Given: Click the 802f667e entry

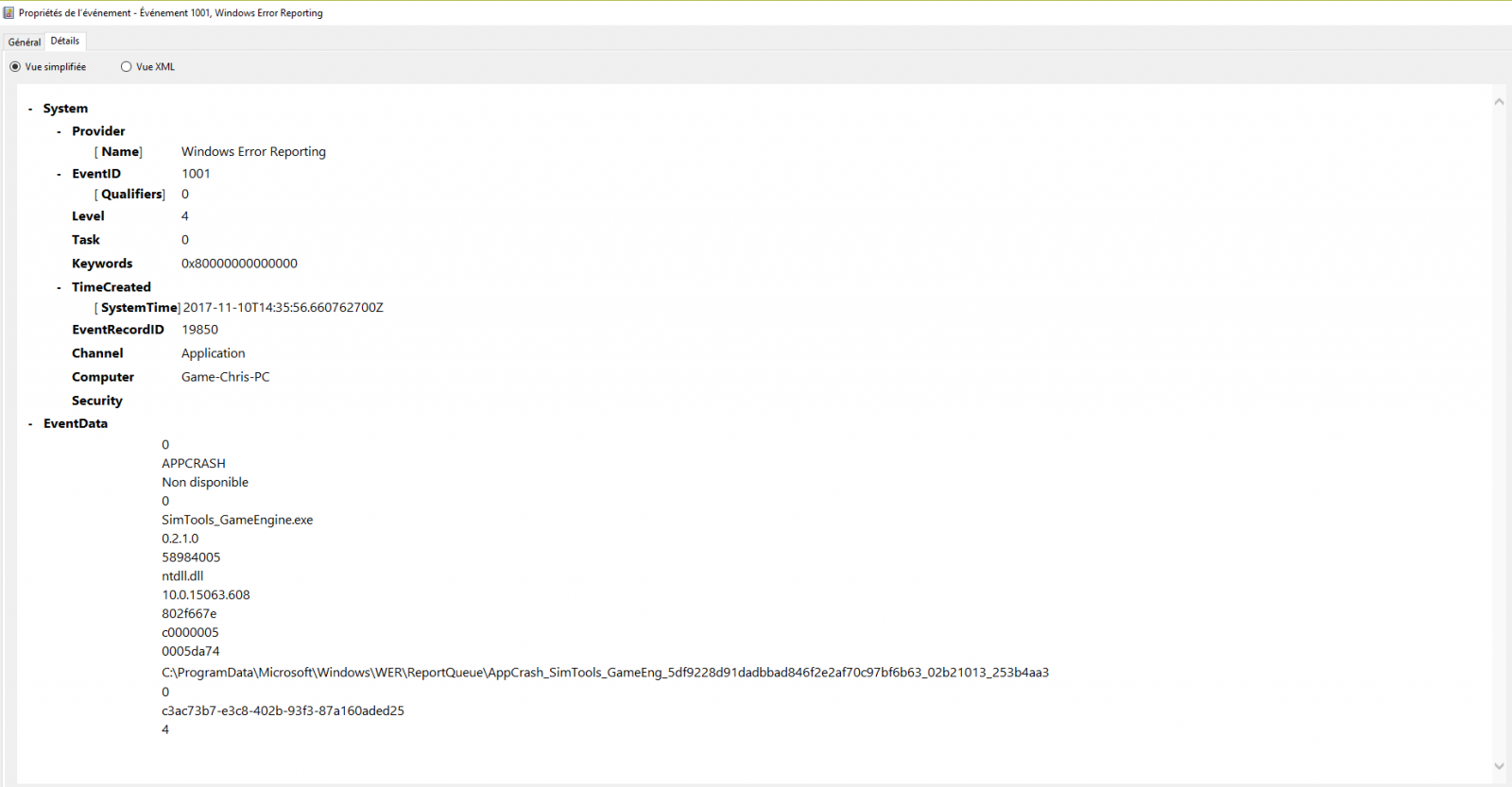Looking at the screenshot, I should pyautogui.click(x=189, y=614).
